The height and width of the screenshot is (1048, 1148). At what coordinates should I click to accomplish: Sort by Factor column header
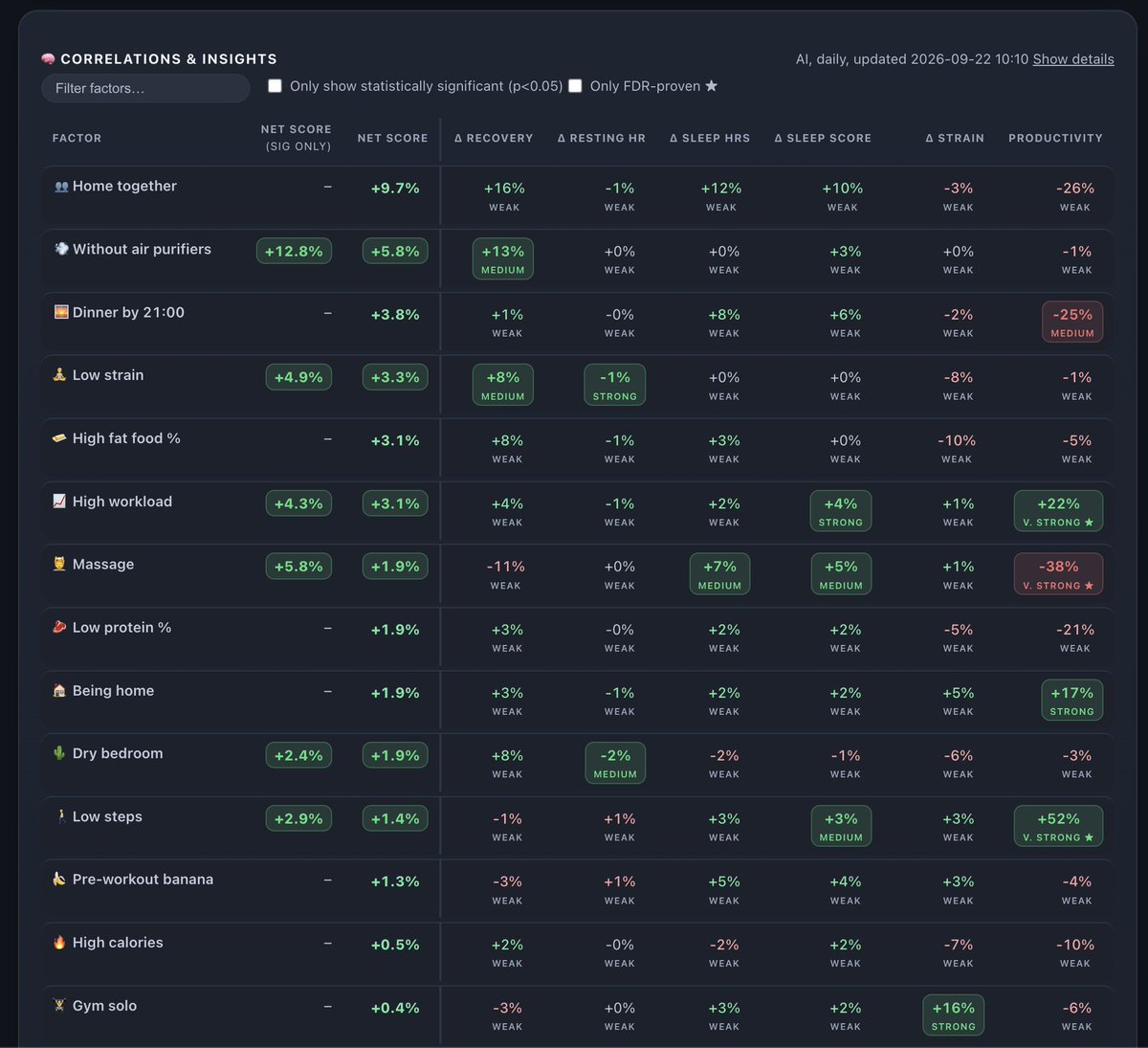(77, 138)
